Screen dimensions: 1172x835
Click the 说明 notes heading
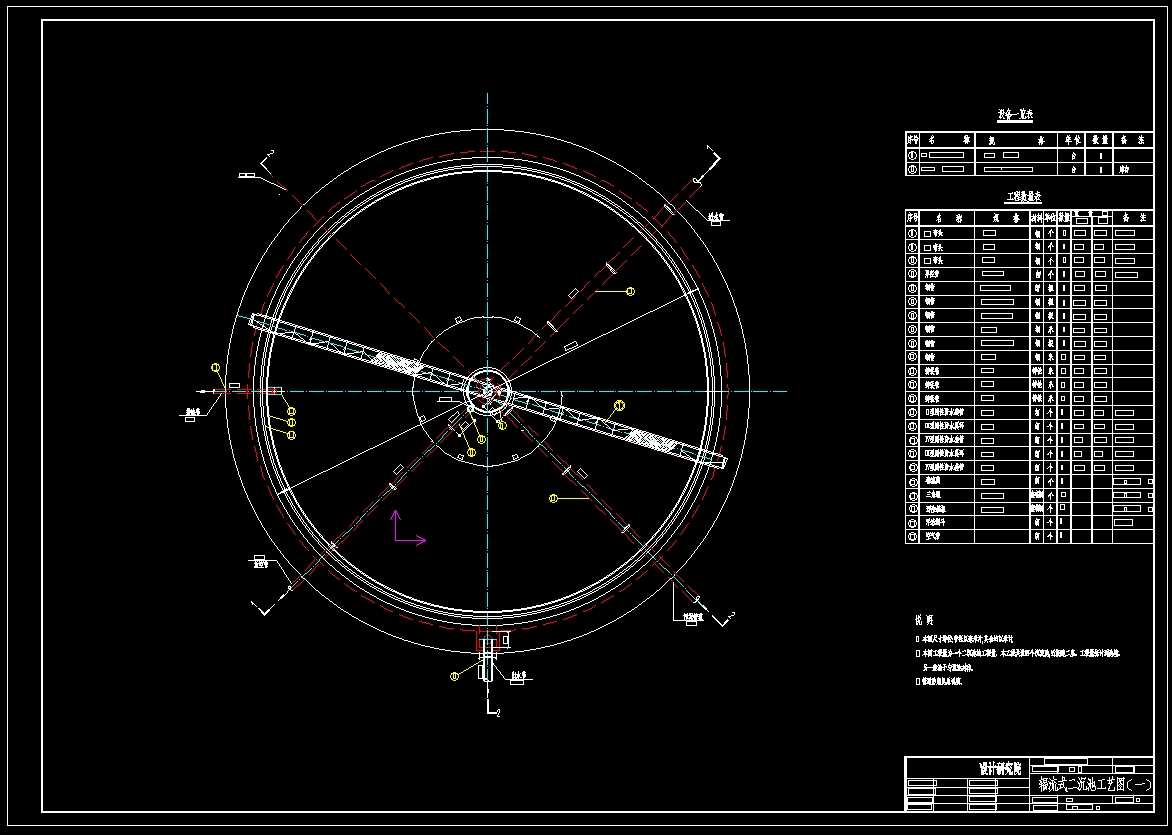tap(922, 620)
